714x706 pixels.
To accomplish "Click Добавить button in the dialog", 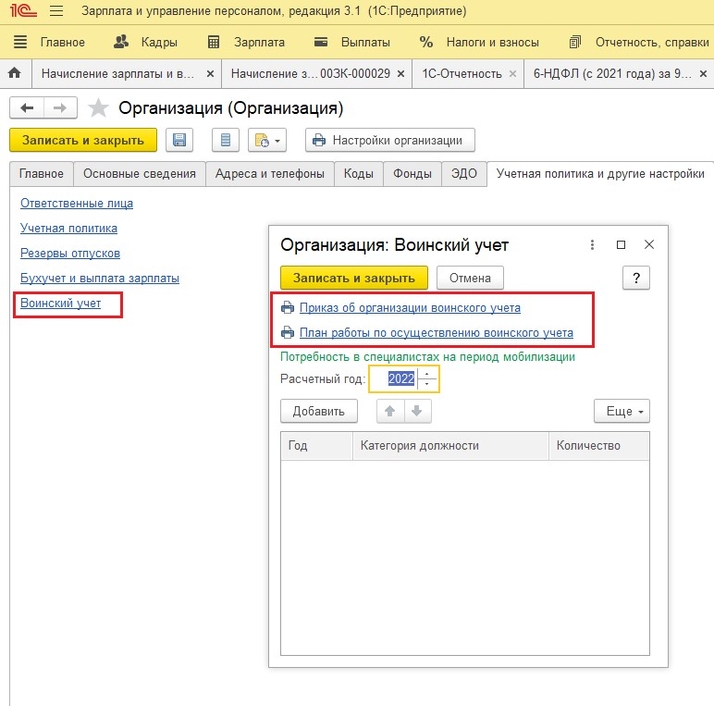I will pyautogui.click(x=318, y=411).
